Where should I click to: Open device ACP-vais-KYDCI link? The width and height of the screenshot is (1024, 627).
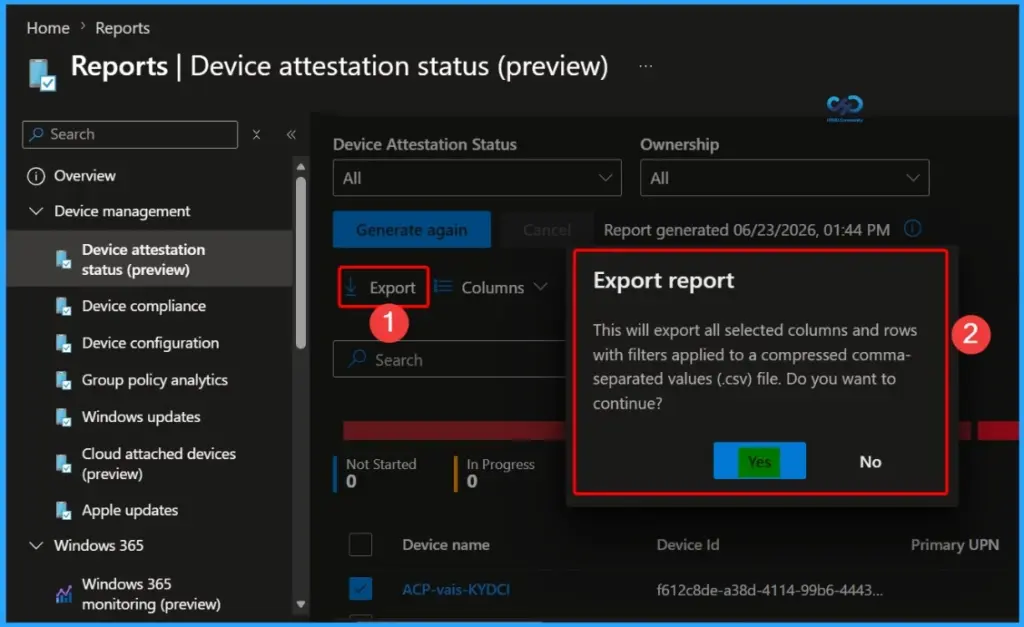[x=456, y=589]
